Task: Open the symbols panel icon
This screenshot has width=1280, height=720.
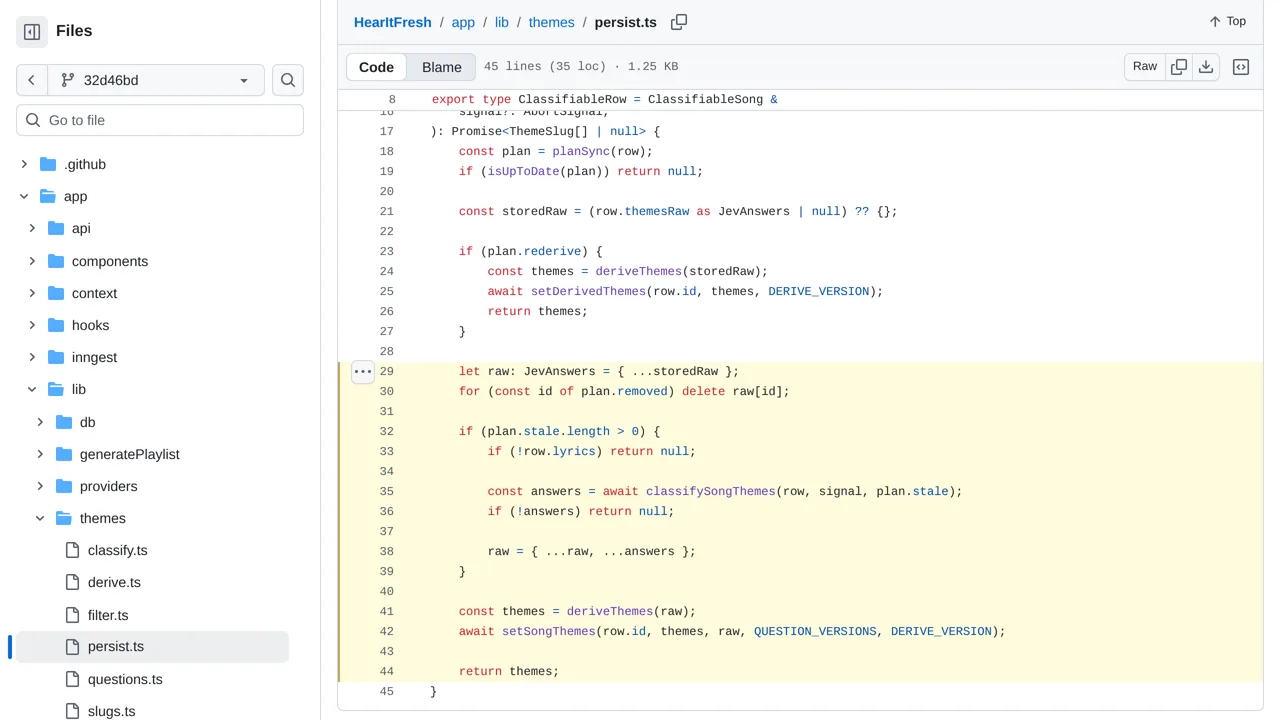Action: [1241, 67]
